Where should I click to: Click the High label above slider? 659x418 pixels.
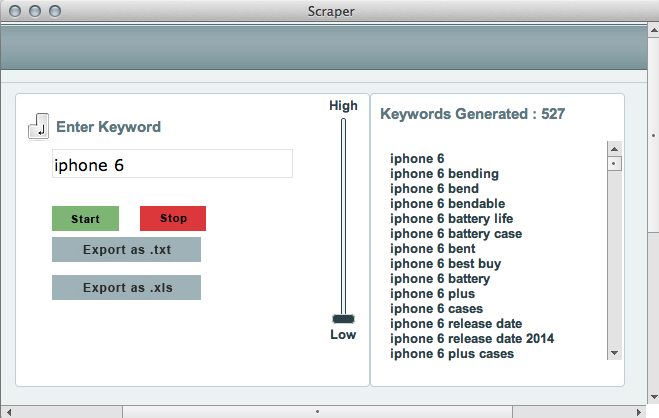pyautogui.click(x=343, y=105)
